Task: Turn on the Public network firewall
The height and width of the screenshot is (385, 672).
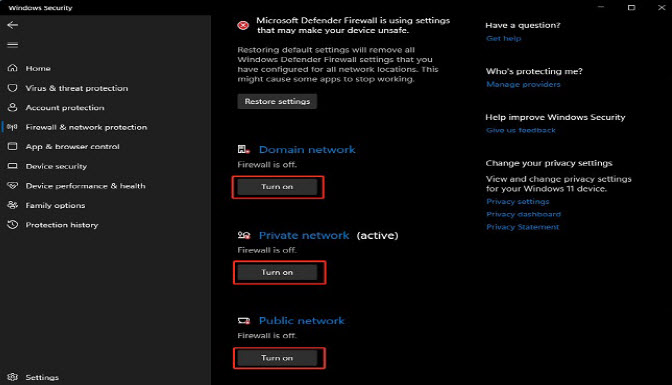Action: tap(277, 358)
